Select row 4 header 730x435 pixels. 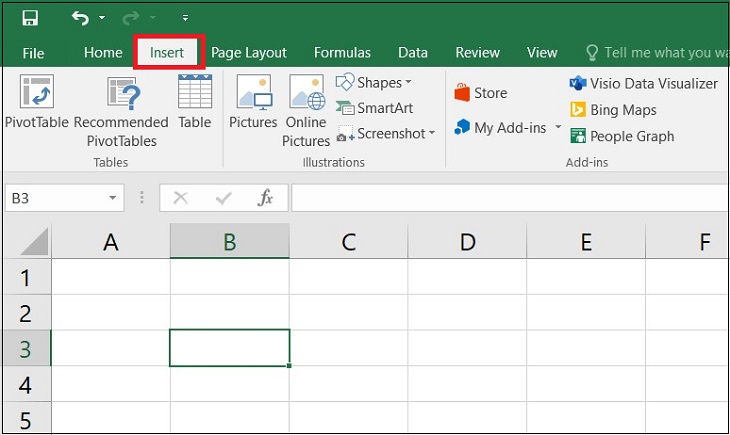pos(26,384)
